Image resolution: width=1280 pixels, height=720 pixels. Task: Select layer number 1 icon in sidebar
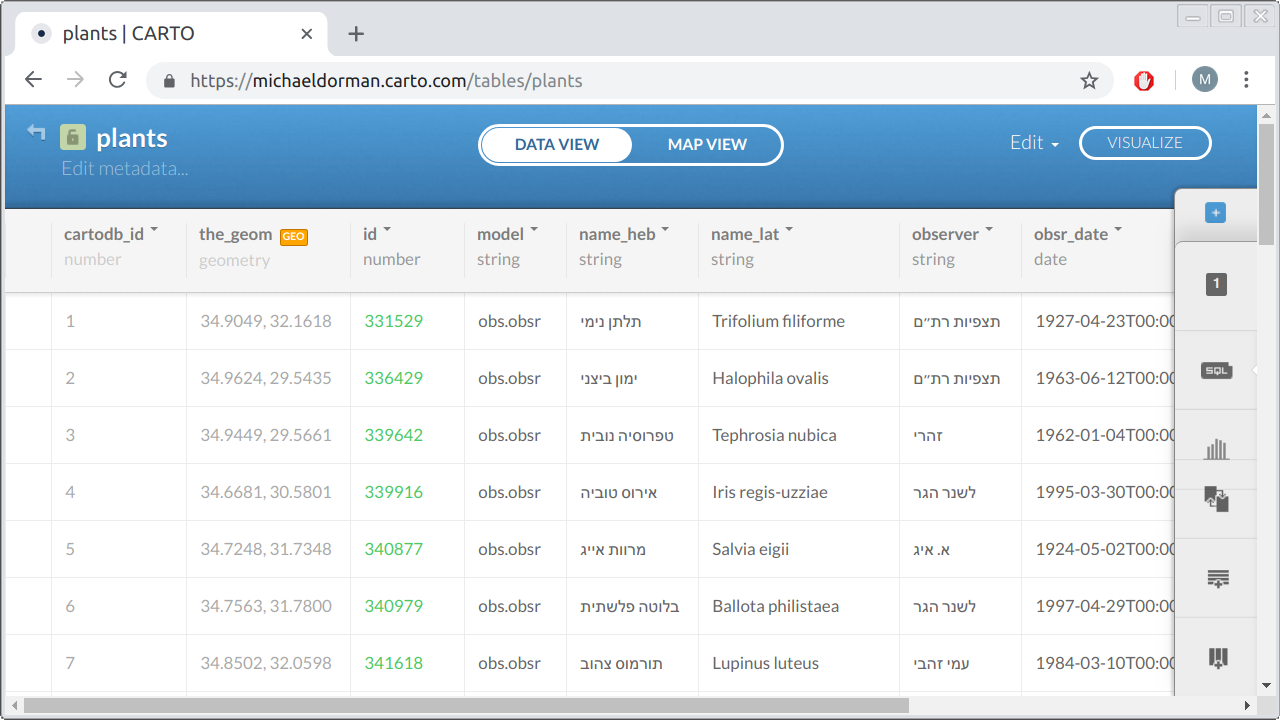tap(1216, 284)
